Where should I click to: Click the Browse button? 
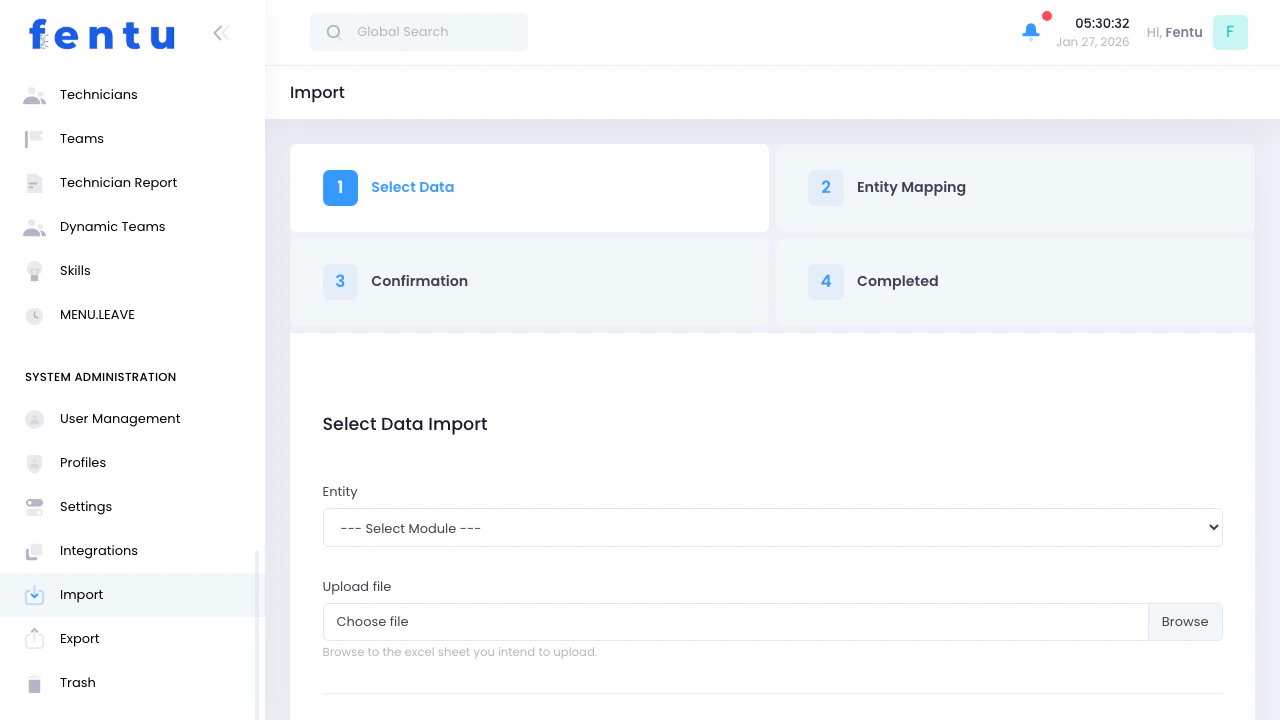[x=1185, y=621]
